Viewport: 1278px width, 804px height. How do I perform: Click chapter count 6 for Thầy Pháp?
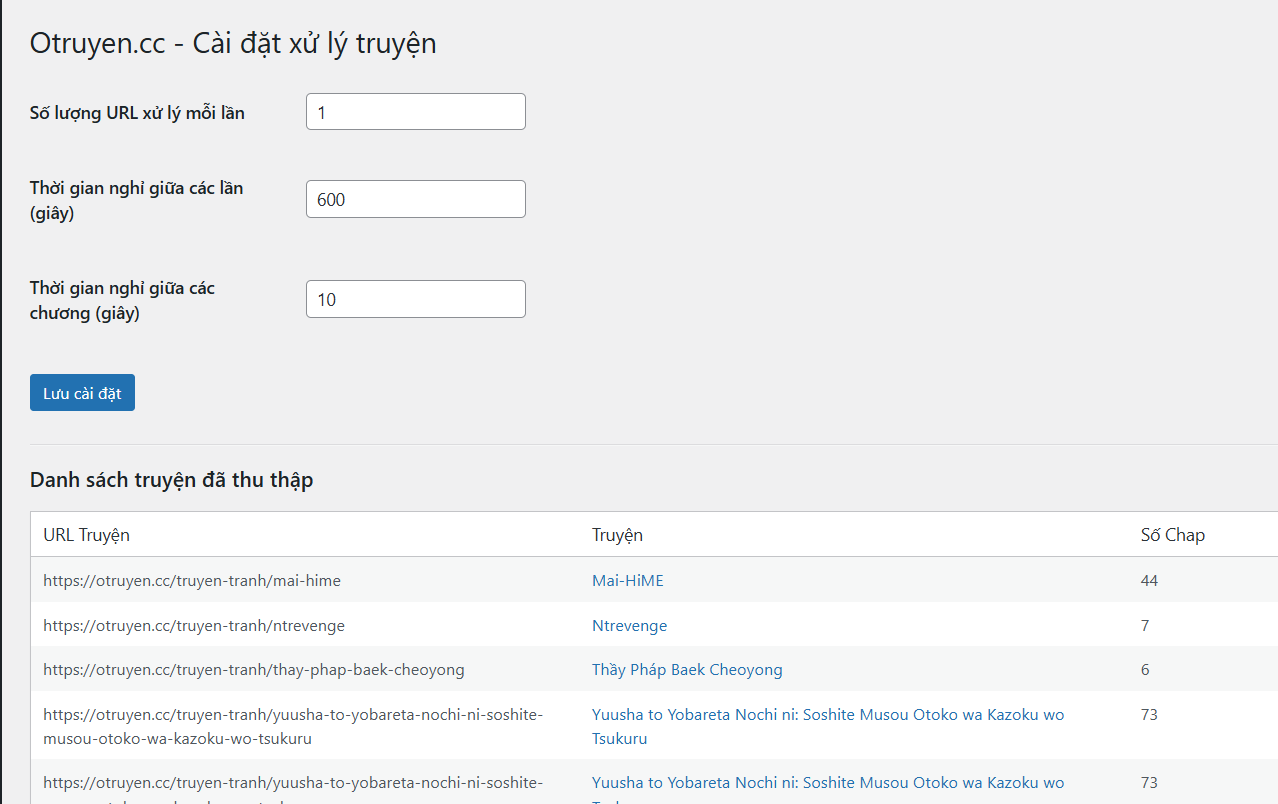1145,669
